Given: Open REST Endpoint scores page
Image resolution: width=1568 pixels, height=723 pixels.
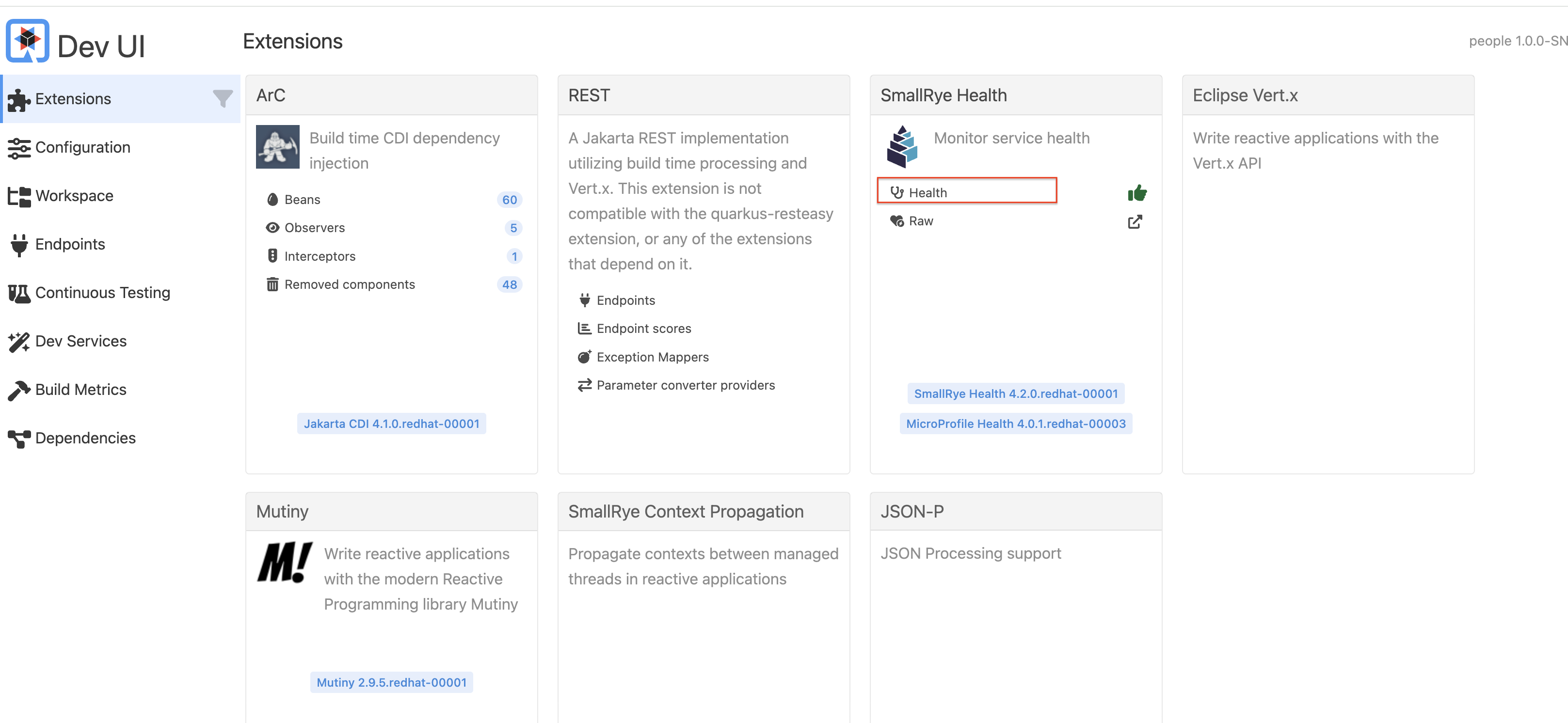Looking at the screenshot, I should [x=643, y=329].
